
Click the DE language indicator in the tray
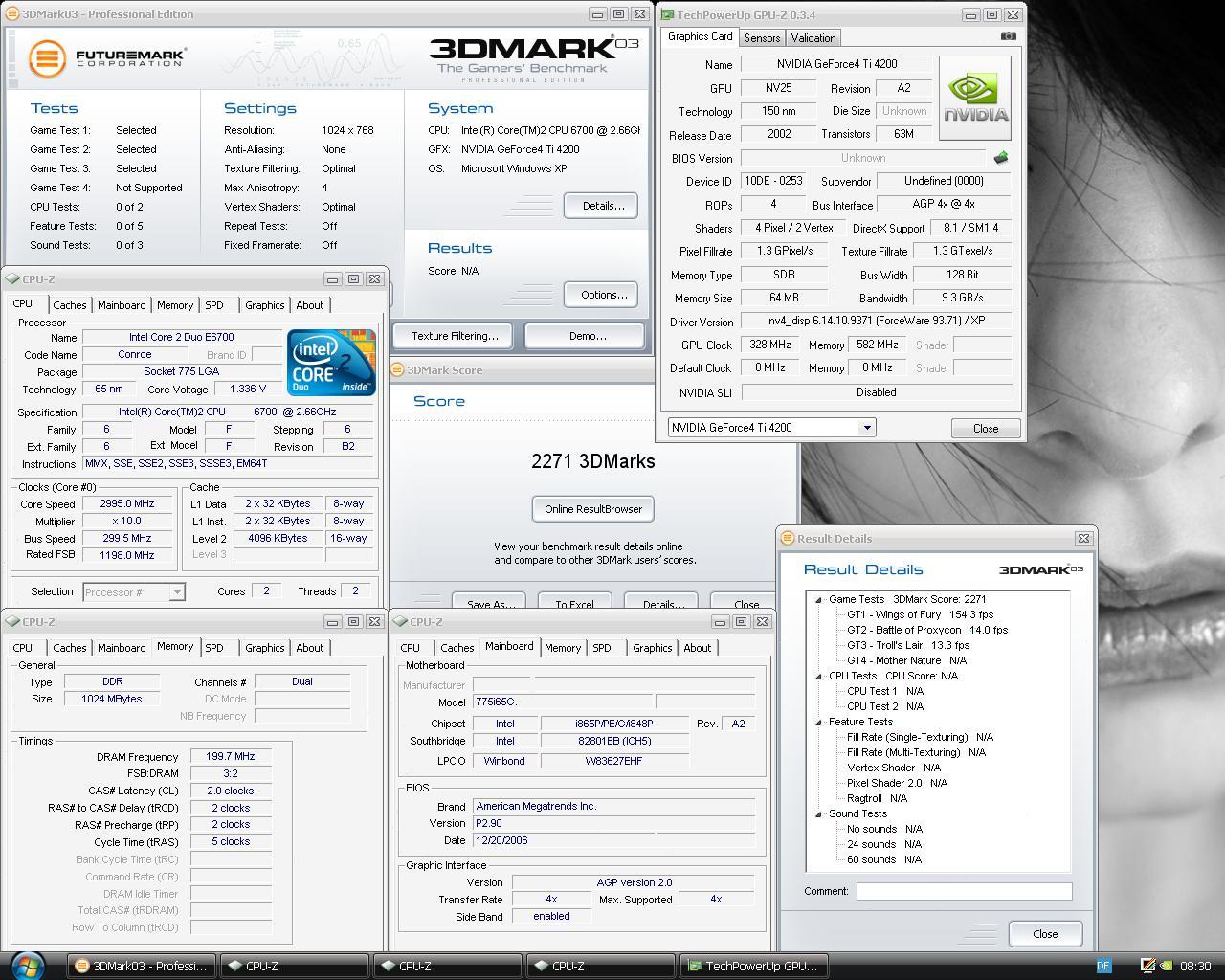(1102, 967)
